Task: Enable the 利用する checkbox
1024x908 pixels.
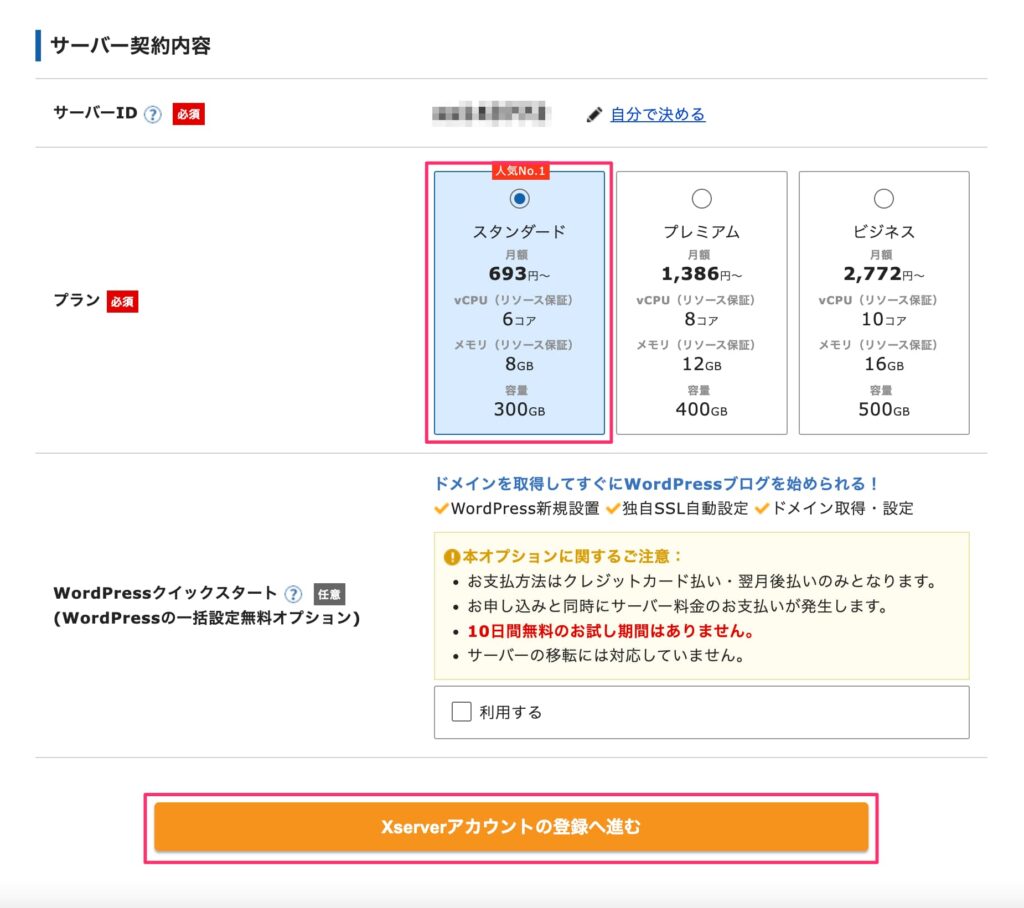Action: coord(462,711)
